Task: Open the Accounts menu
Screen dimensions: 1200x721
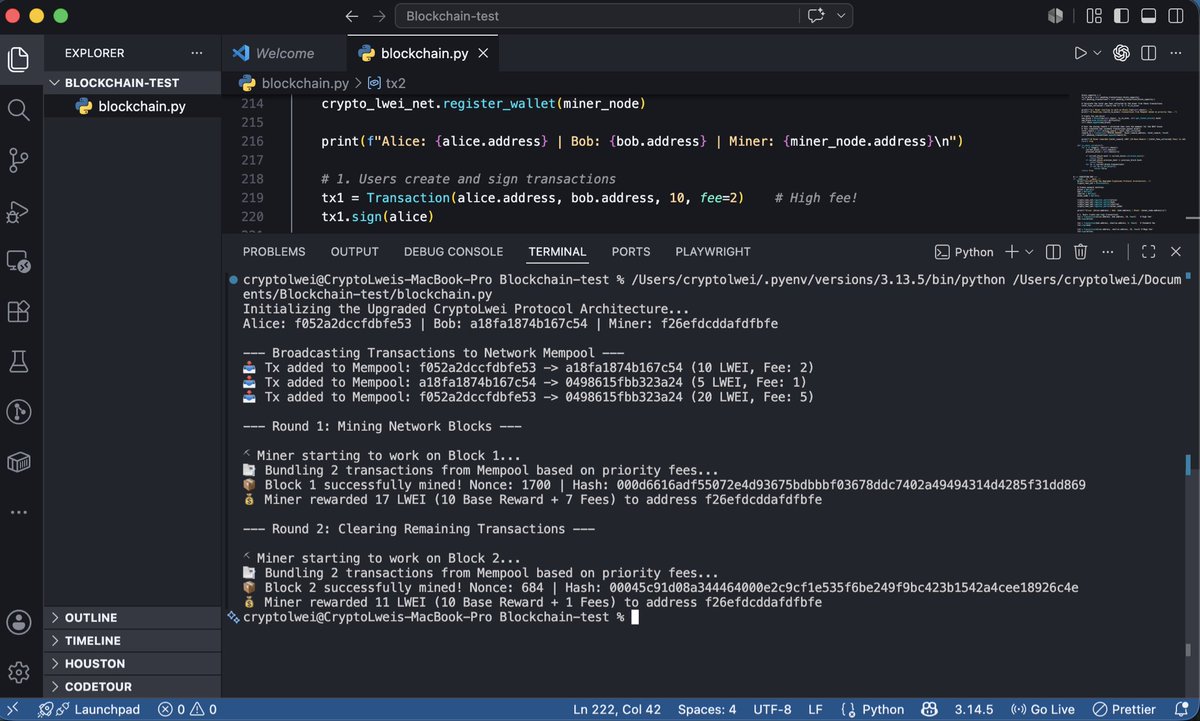Action: coord(18,621)
